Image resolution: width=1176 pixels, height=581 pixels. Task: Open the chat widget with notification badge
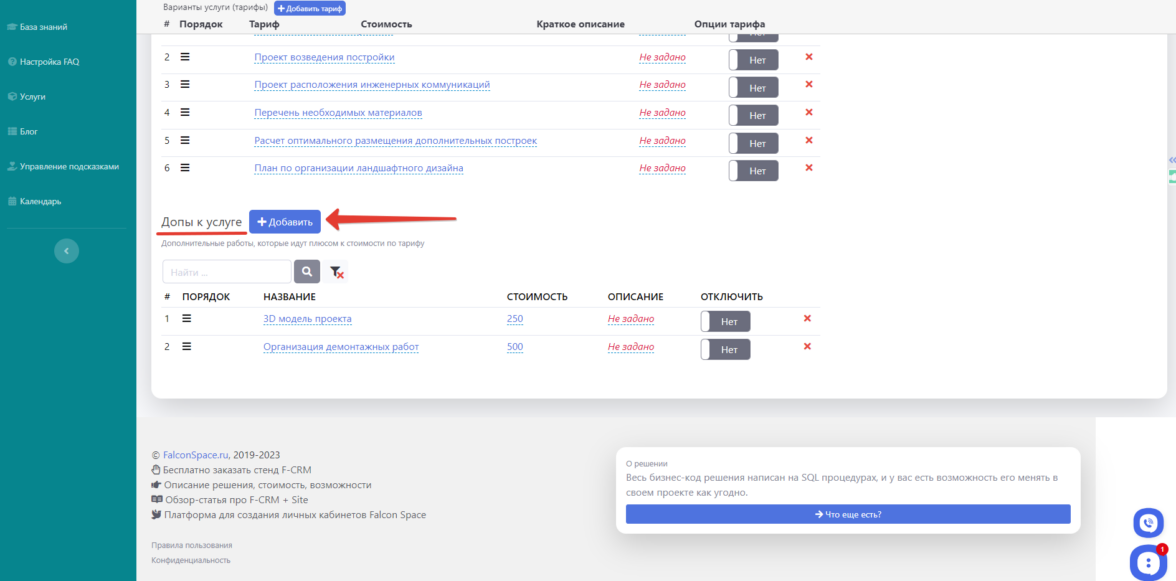click(1146, 563)
